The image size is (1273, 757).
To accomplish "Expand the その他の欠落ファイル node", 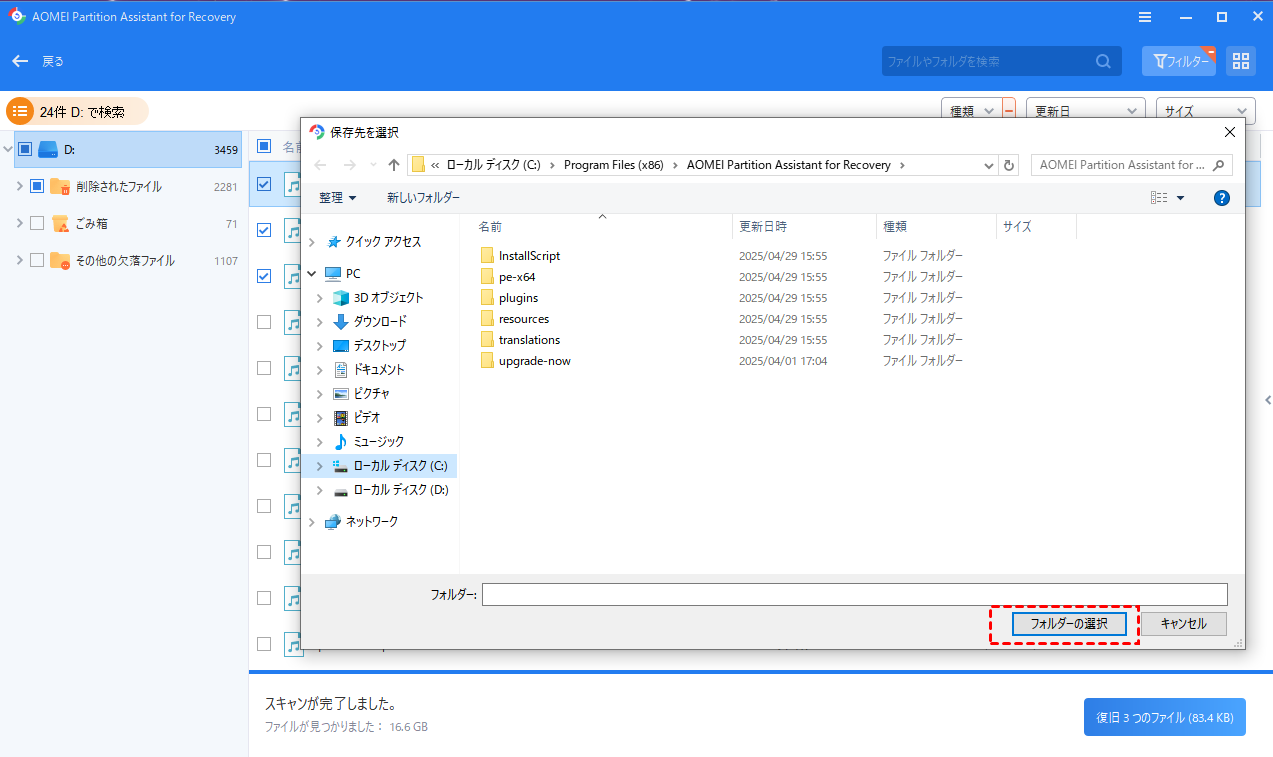I will (20, 260).
